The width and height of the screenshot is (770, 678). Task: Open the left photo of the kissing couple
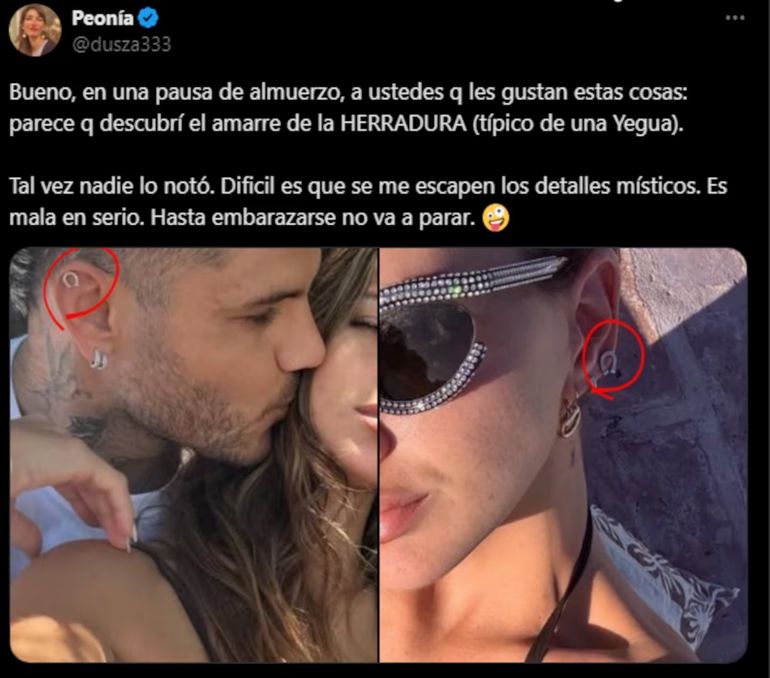193,455
